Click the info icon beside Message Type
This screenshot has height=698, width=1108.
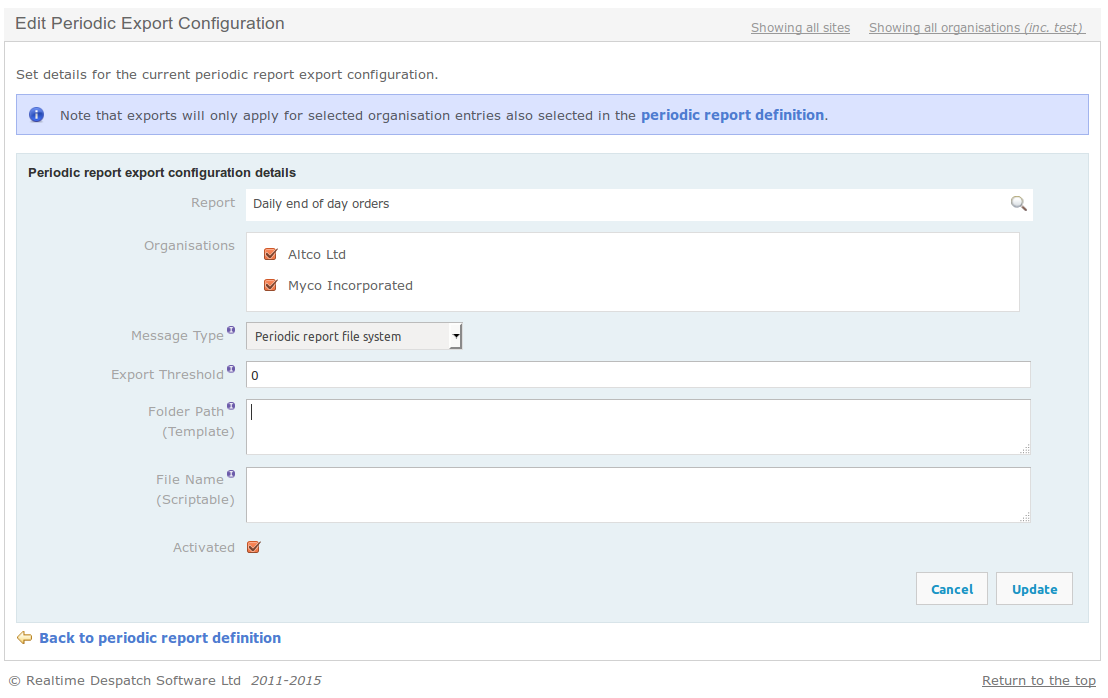click(231, 329)
